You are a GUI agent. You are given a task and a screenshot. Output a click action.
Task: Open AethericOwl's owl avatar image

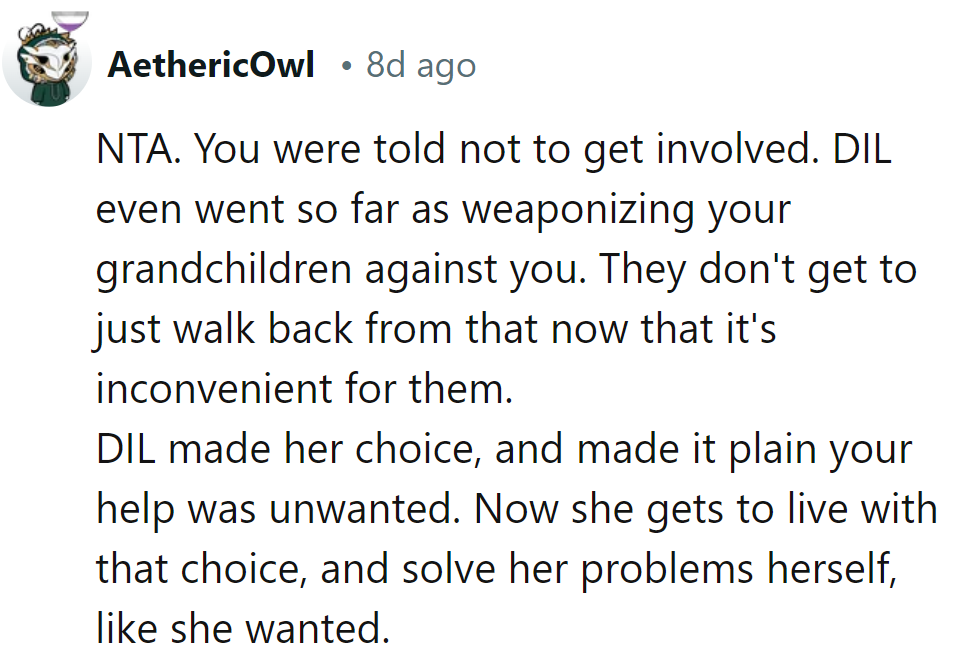(x=47, y=63)
